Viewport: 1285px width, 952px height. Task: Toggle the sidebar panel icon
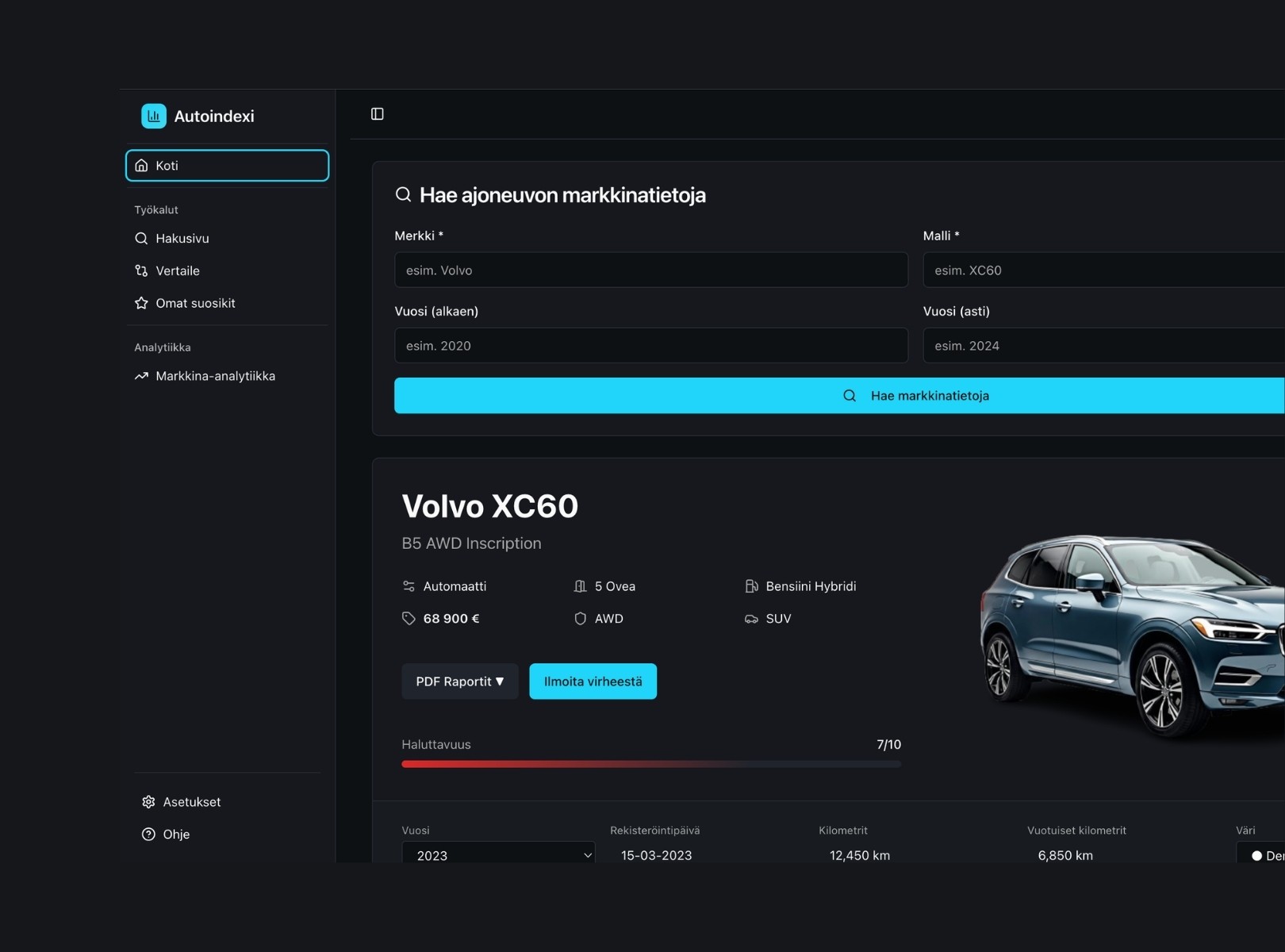pos(378,114)
